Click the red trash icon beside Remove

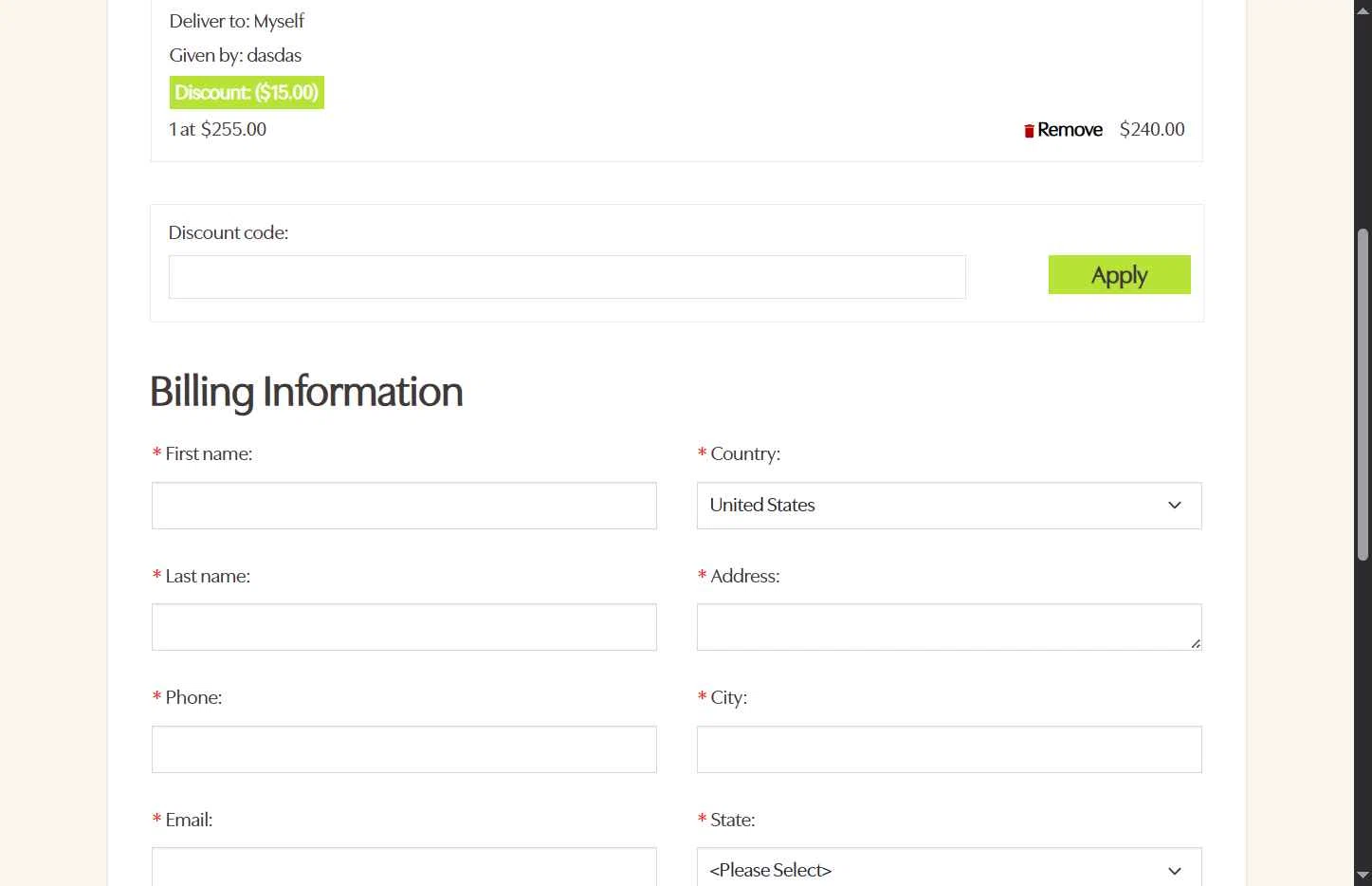click(1029, 131)
